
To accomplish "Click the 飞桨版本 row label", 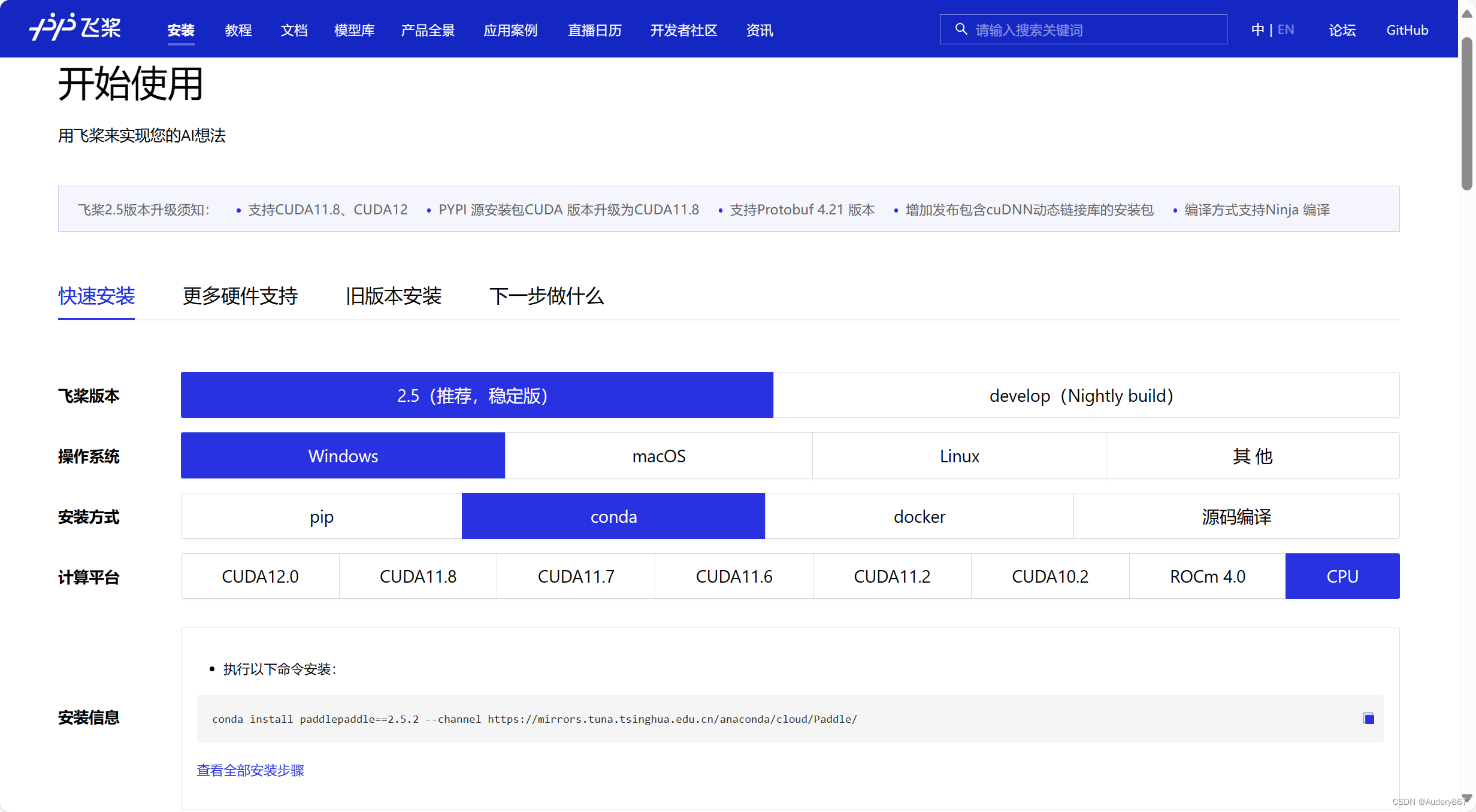I will (x=89, y=395).
